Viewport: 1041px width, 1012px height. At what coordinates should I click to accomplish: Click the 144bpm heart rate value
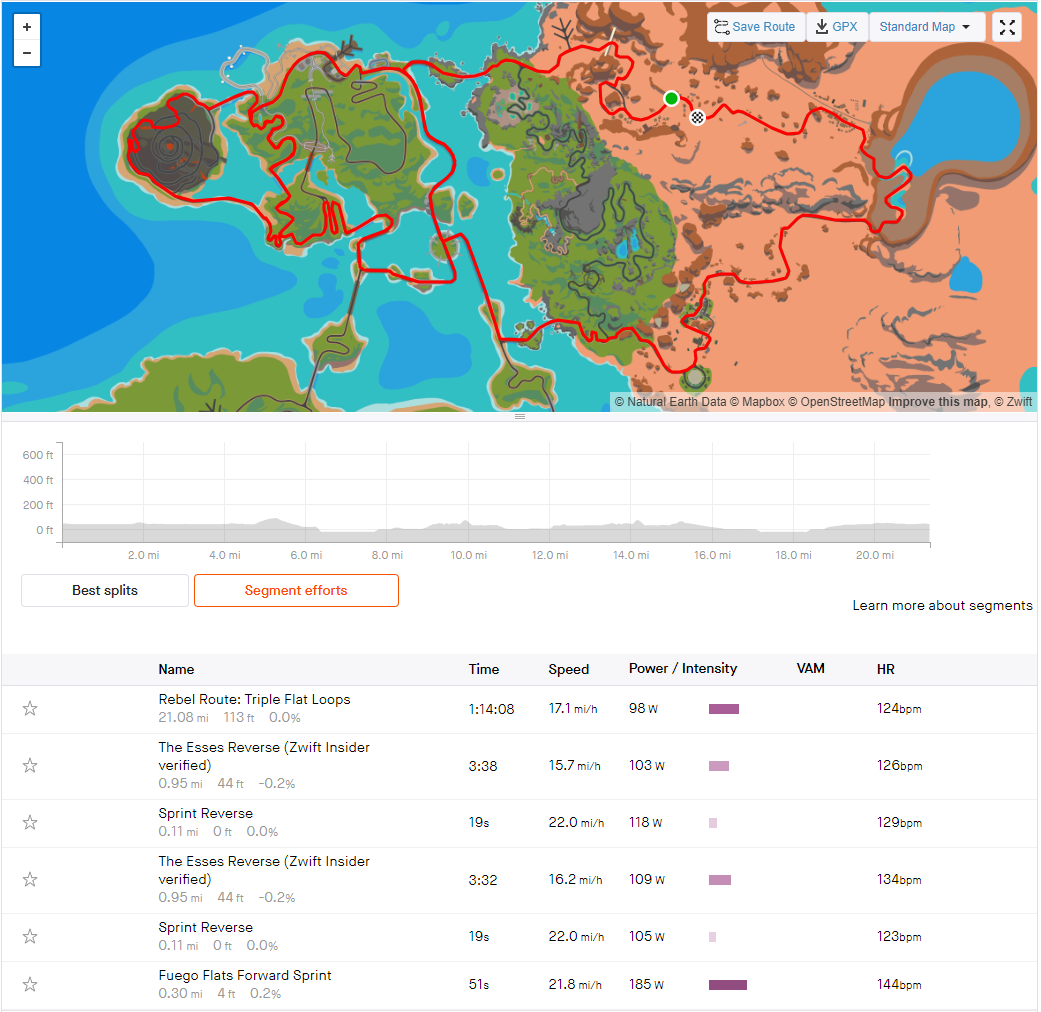click(899, 985)
